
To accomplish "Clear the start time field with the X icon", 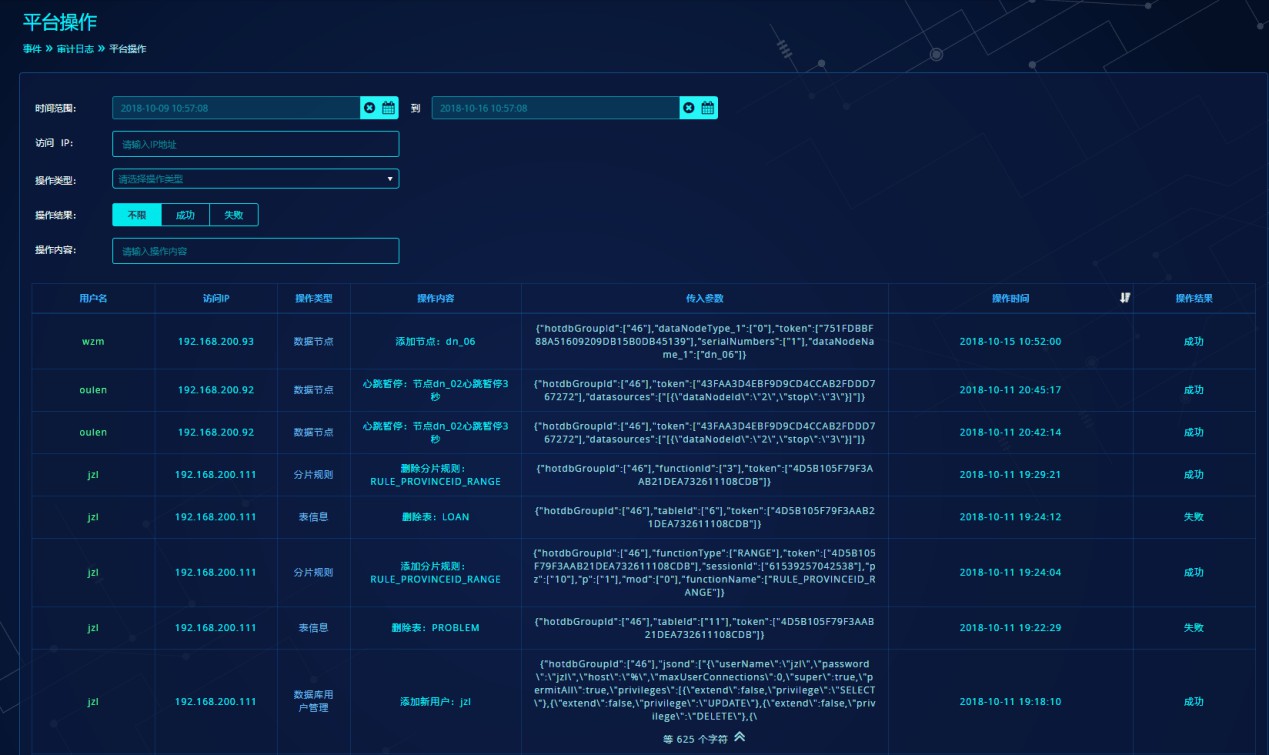I will pyautogui.click(x=369, y=108).
